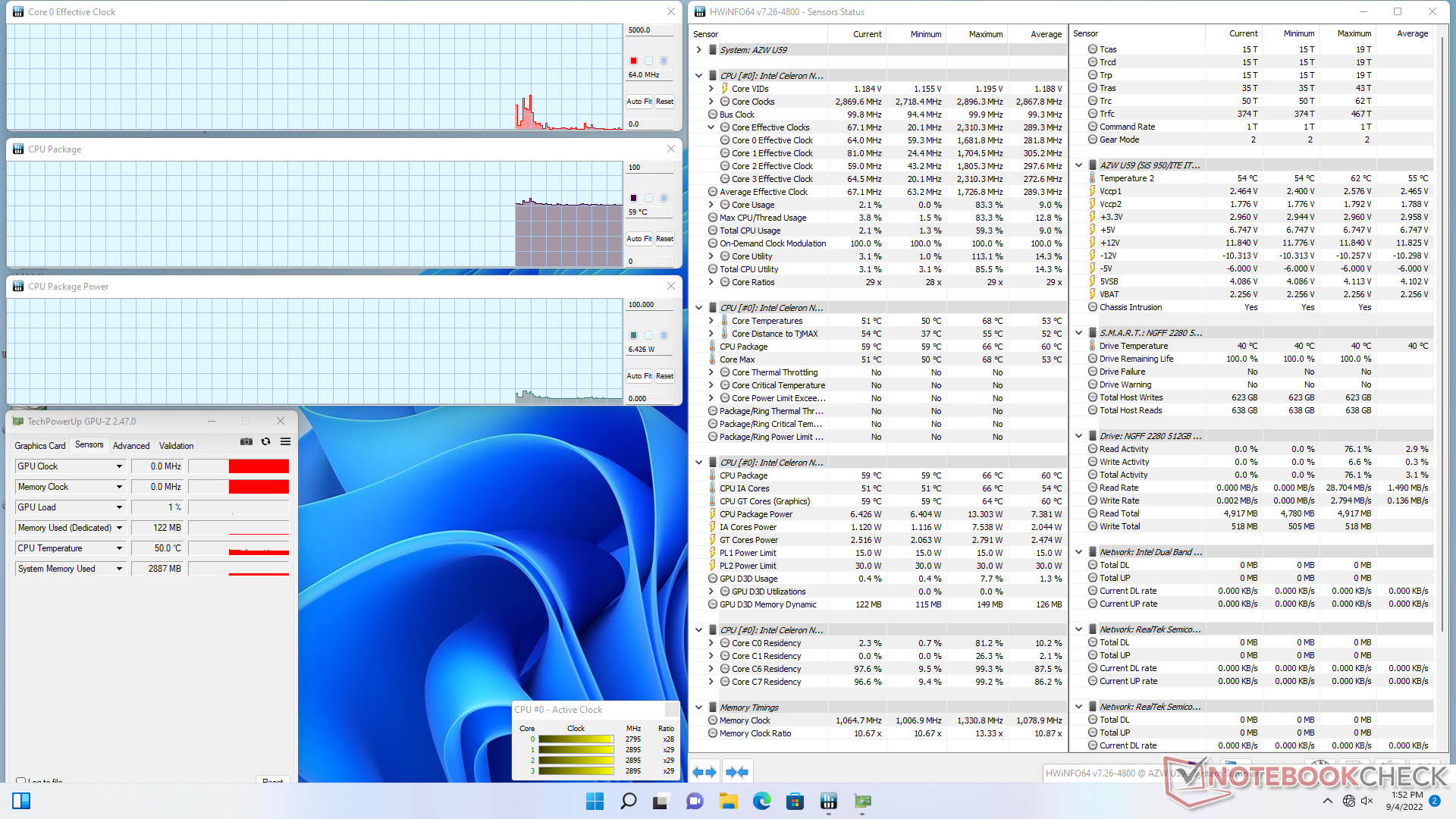Collapse the Core Effective Clocks tree node
This screenshot has width=1456, height=819.
pyautogui.click(x=711, y=127)
